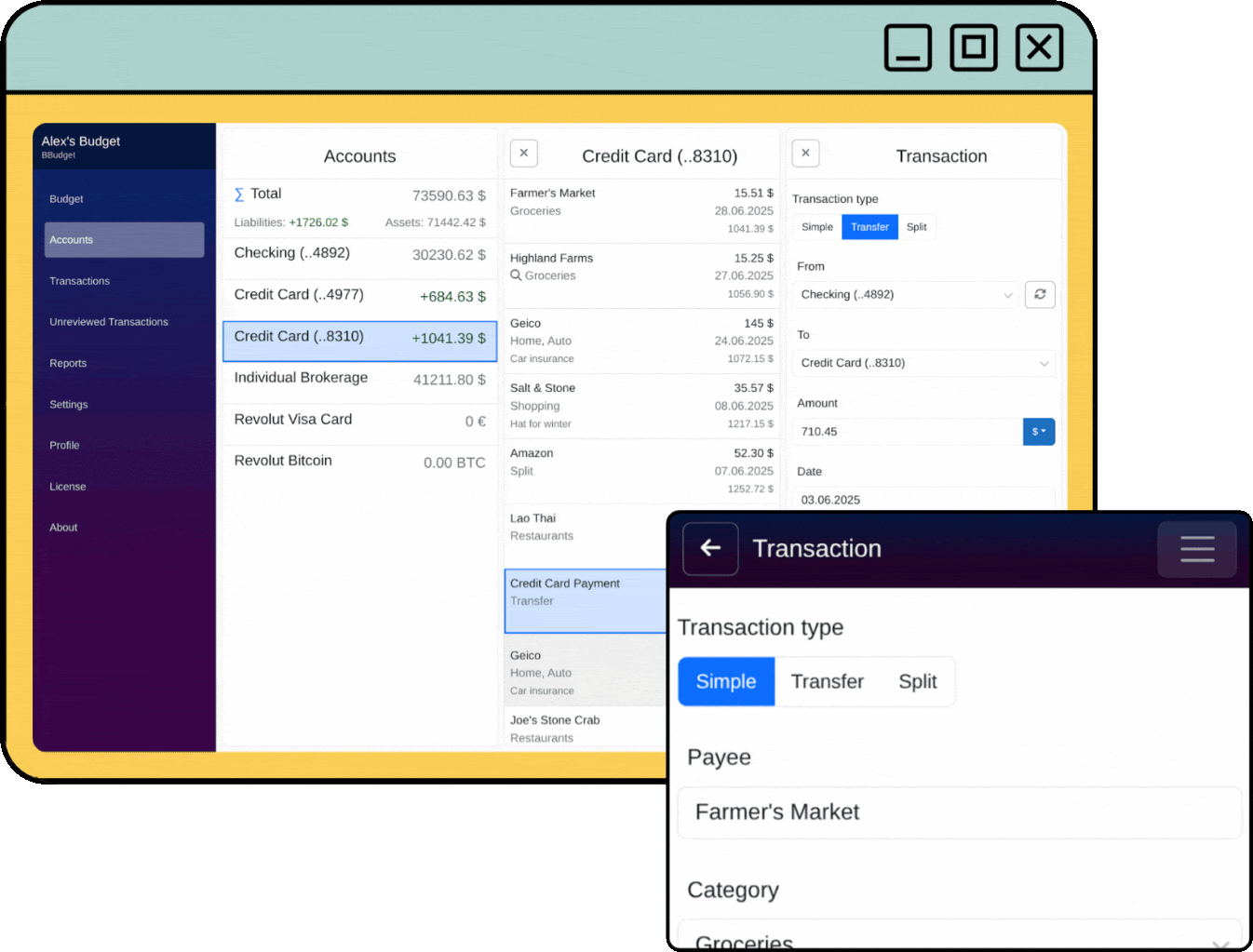This screenshot has width=1253, height=952.
Task: Expand the Category selector showing Groceries
Action: [x=959, y=938]
